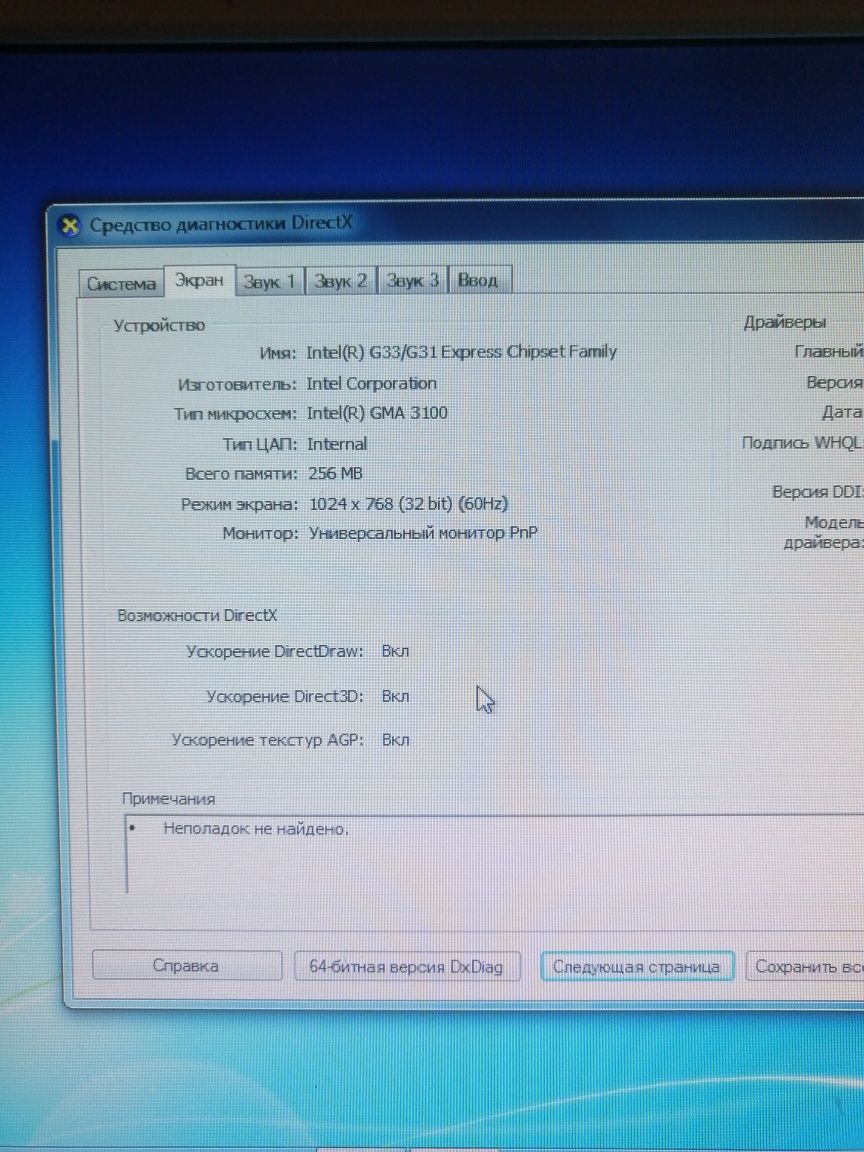Viewport: 864px width, 1152px height.
Task: Open the Звук 3 tab
Action: click(x=412, y=280)
